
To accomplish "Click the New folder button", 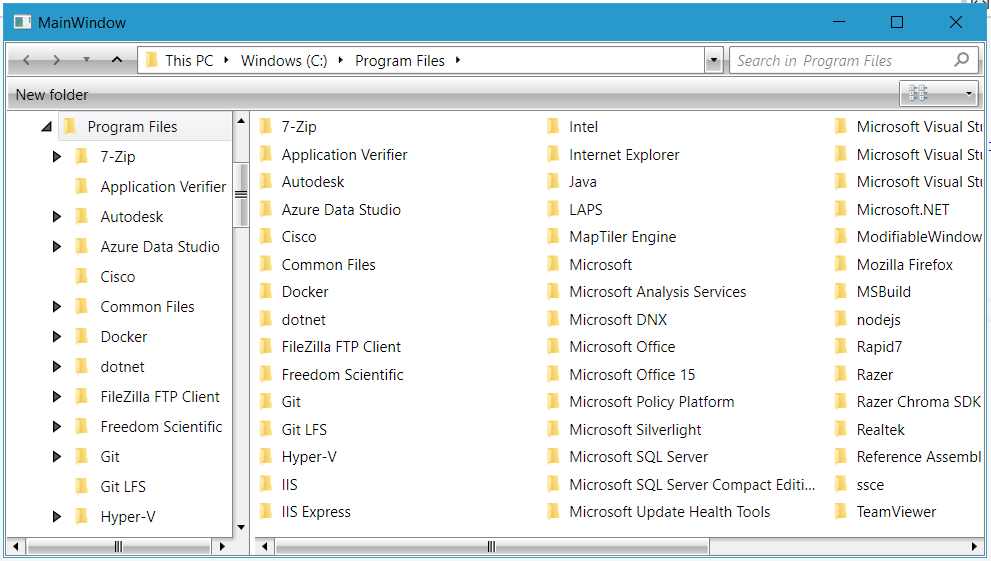I will 52,95.
